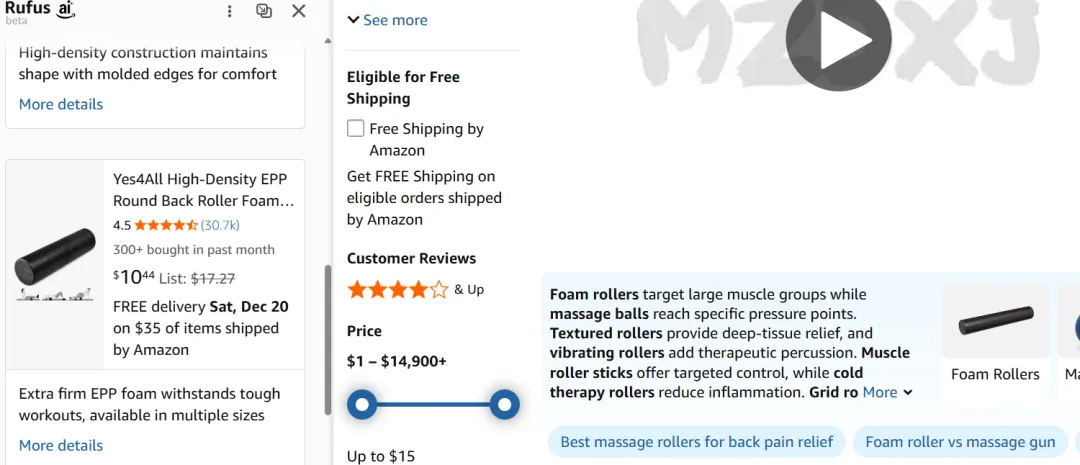Click the left handle of the price slider
The image size is (1080, 465).
click(363, 405)
